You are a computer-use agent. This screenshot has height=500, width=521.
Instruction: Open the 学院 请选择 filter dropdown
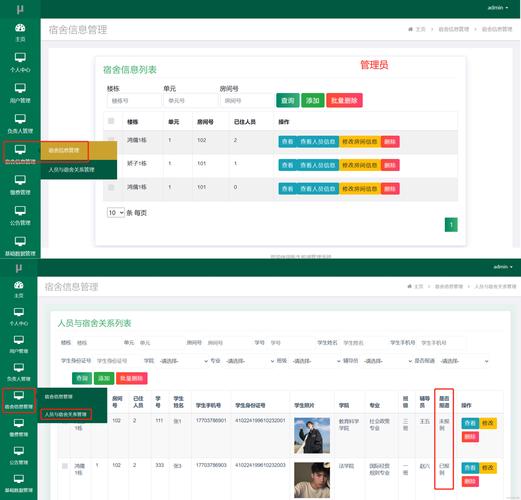(x=184, y=361)
